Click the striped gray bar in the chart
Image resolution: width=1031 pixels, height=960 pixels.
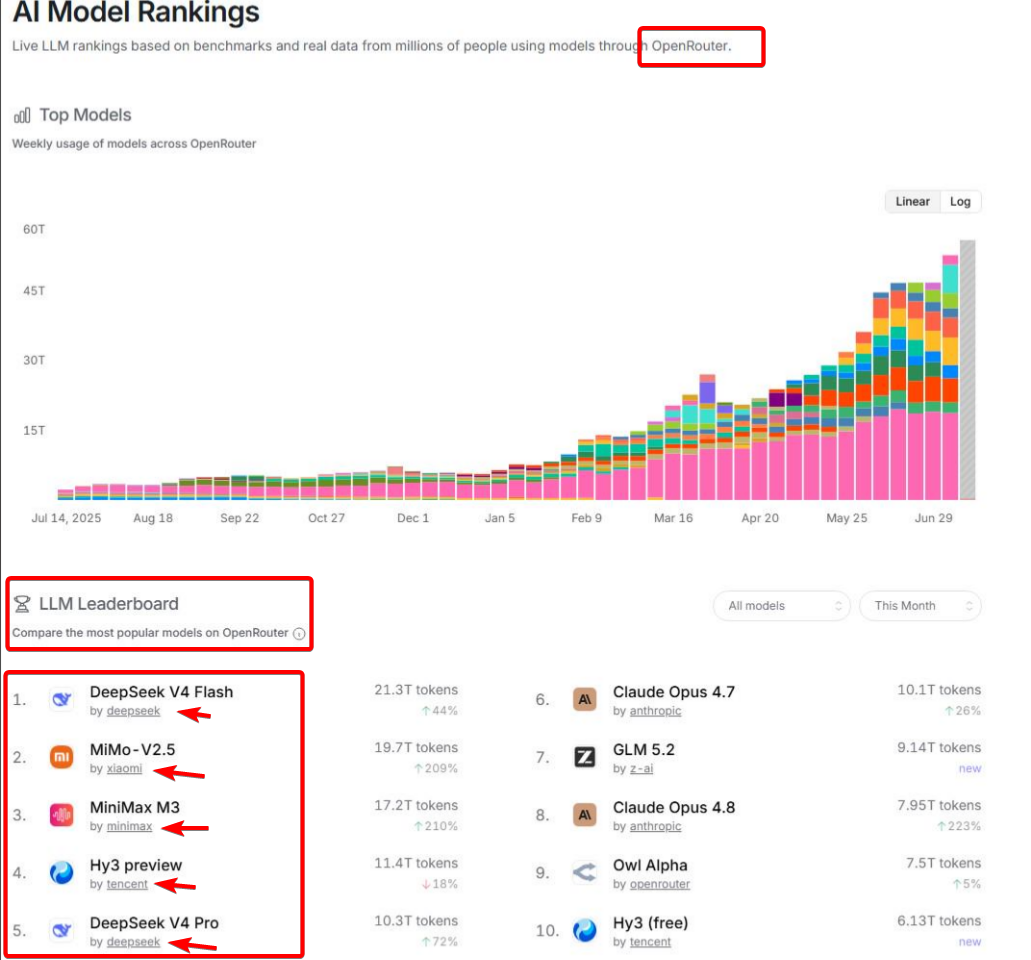coord(967,370)
